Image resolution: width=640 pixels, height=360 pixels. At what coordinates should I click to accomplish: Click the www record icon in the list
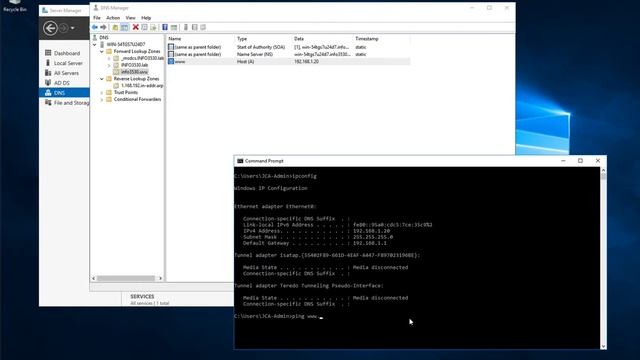tap(171, 62)
